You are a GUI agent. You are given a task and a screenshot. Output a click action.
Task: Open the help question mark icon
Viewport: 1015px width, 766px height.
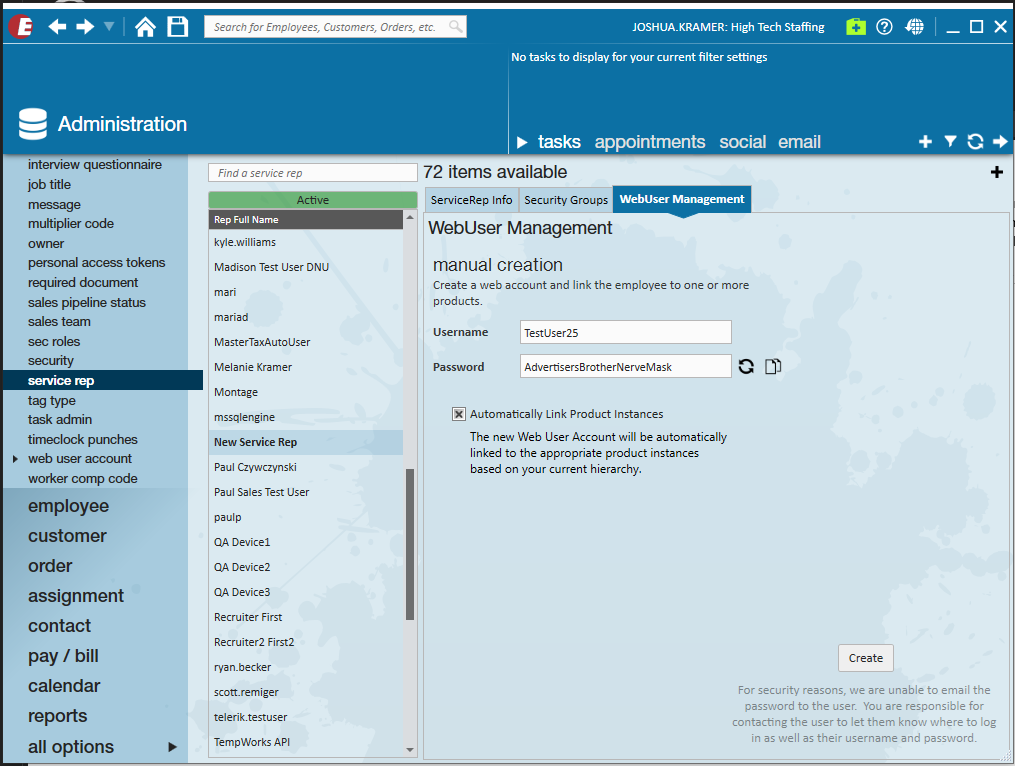(x=884, y=27)
